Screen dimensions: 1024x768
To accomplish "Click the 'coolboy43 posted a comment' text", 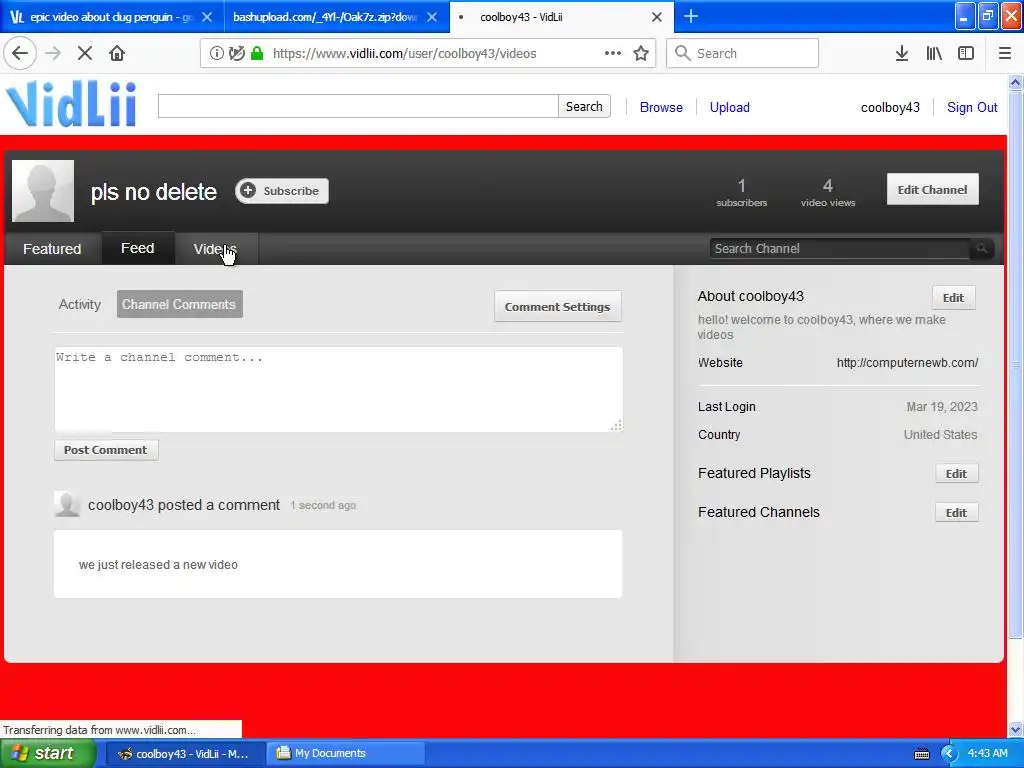I will pyautogui.click(x=184, y=505).
